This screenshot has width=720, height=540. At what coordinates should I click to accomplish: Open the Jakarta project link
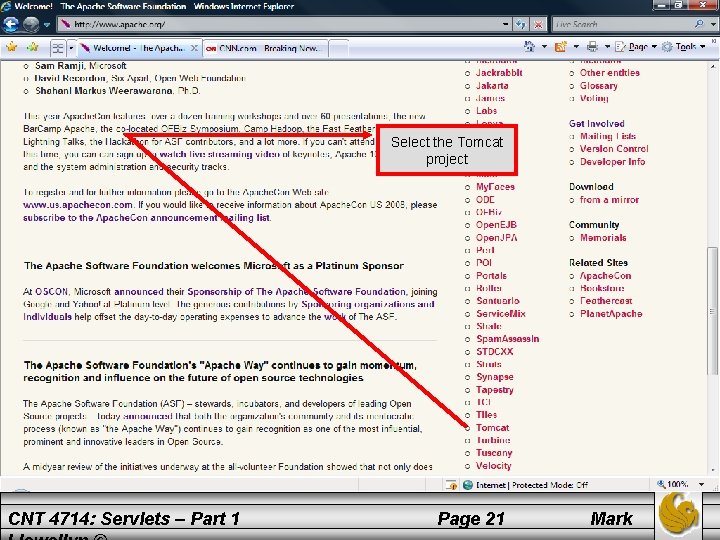pos(492,85)
